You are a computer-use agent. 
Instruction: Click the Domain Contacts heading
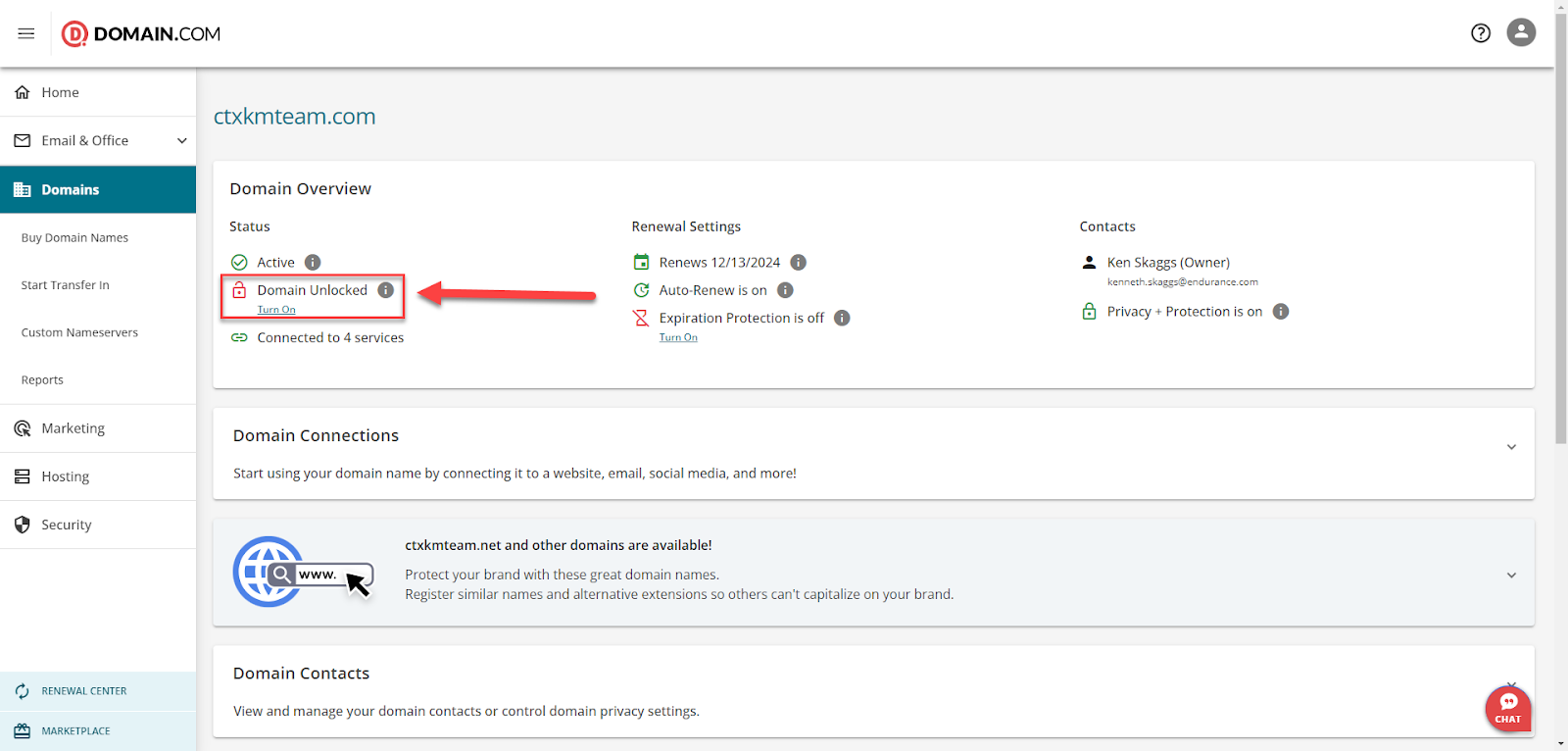(x=302, y=674)
